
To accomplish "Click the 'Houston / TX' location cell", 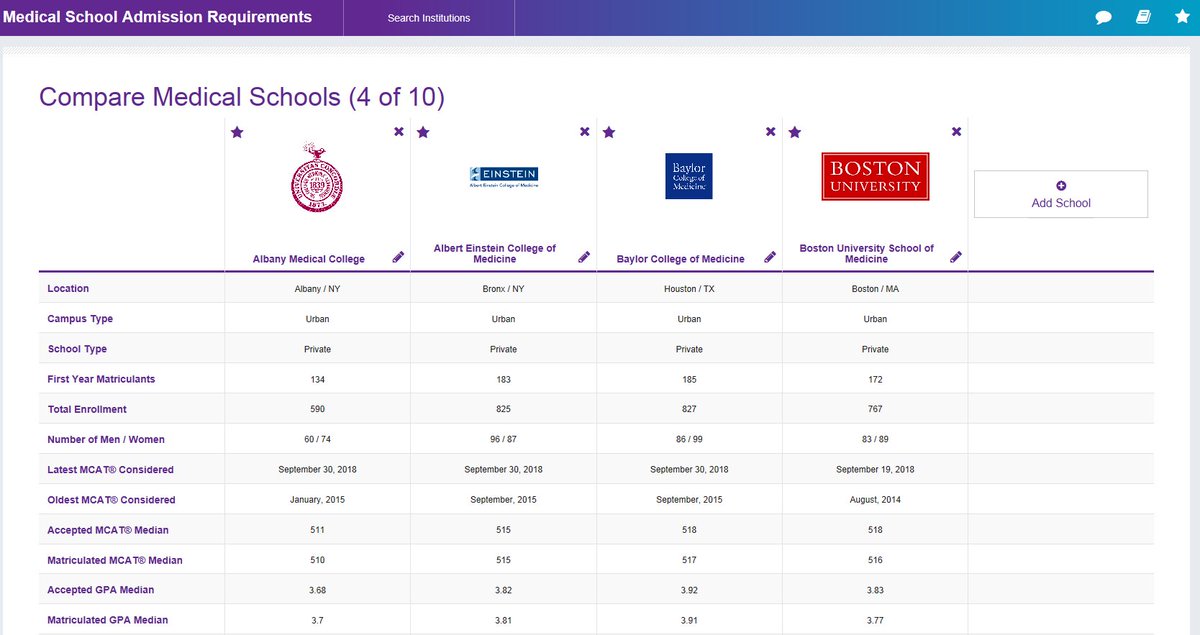I will tap(689, 289).
